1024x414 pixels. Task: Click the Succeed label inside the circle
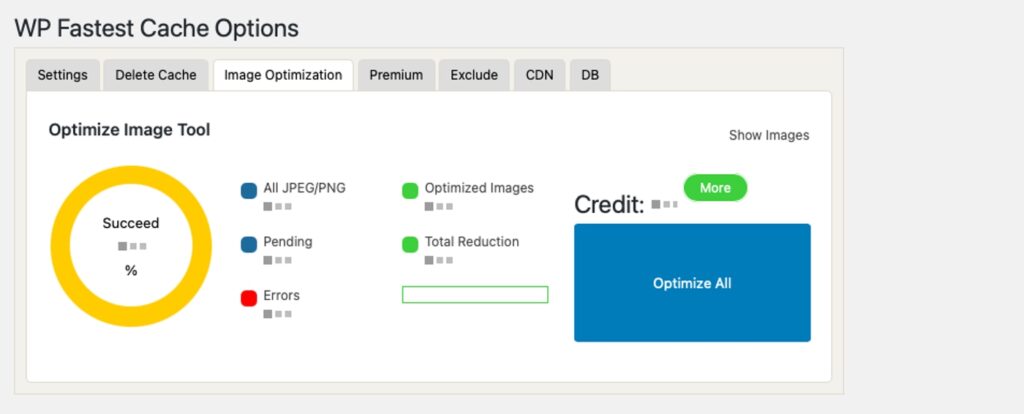pos(131,223)
